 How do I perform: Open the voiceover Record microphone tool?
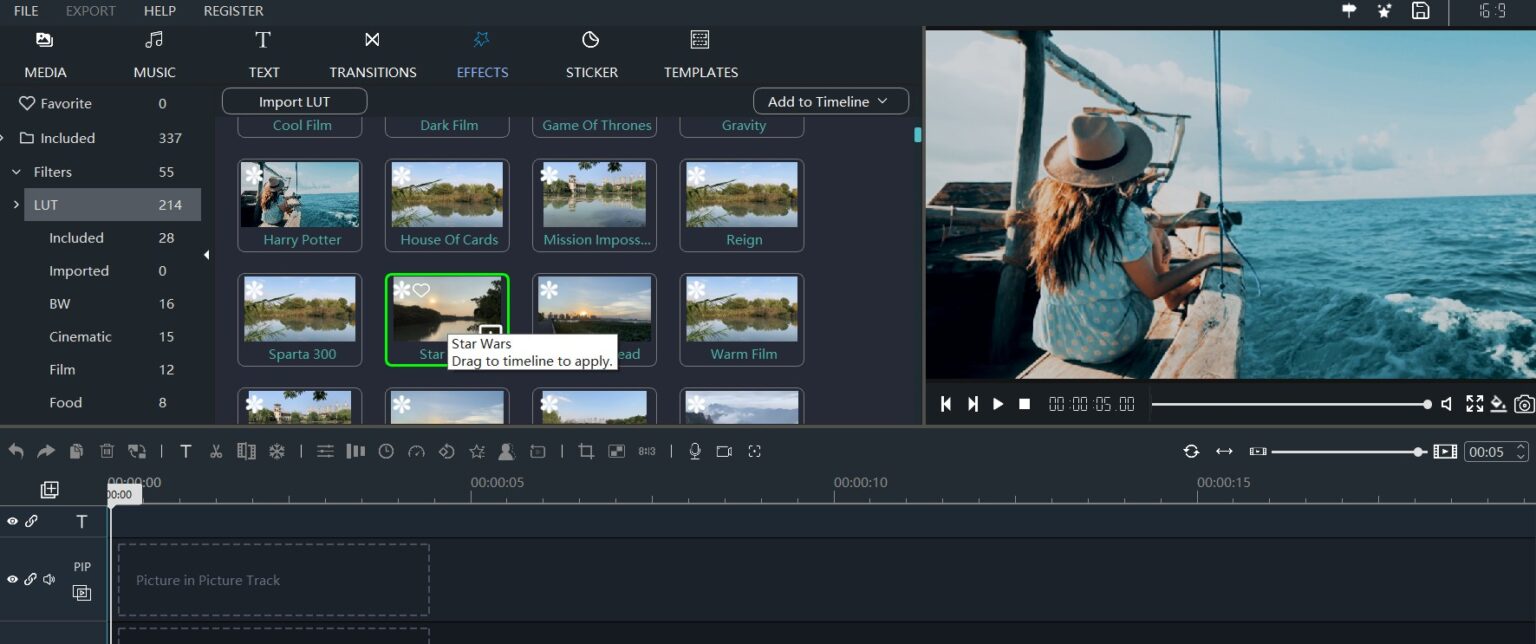tap(694, 451)
